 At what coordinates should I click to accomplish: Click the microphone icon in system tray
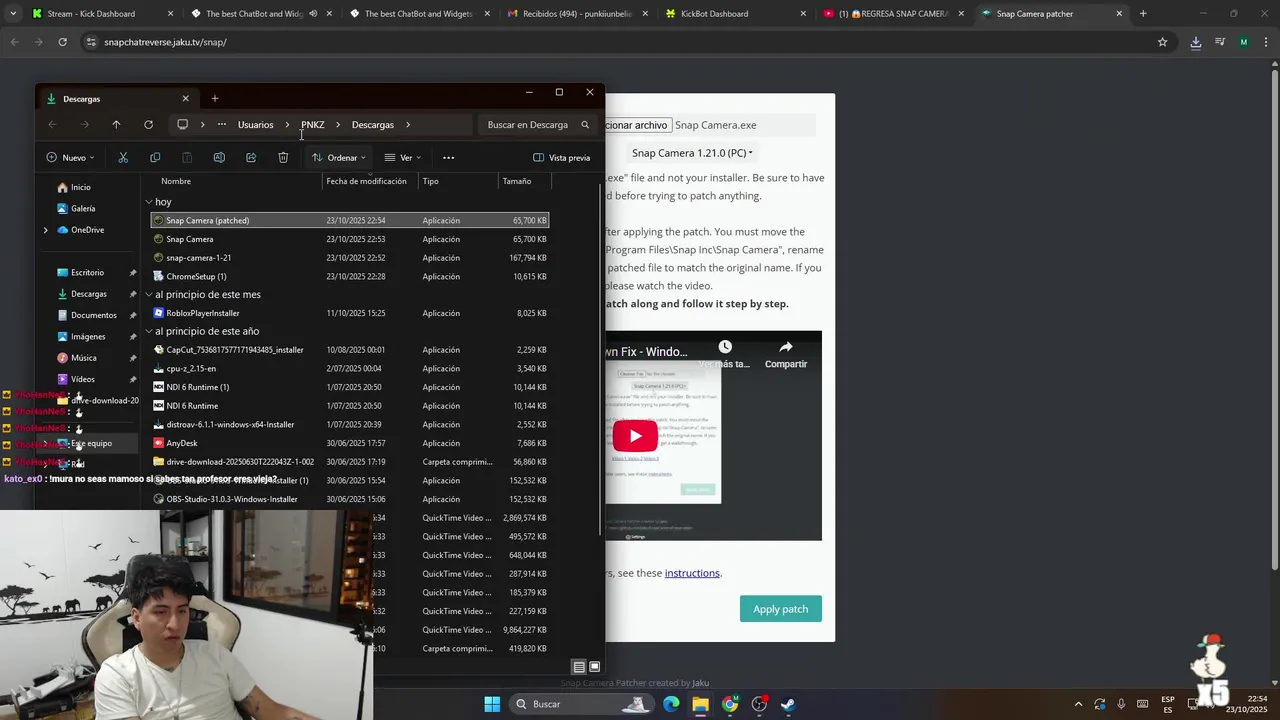click(1121, 704)
